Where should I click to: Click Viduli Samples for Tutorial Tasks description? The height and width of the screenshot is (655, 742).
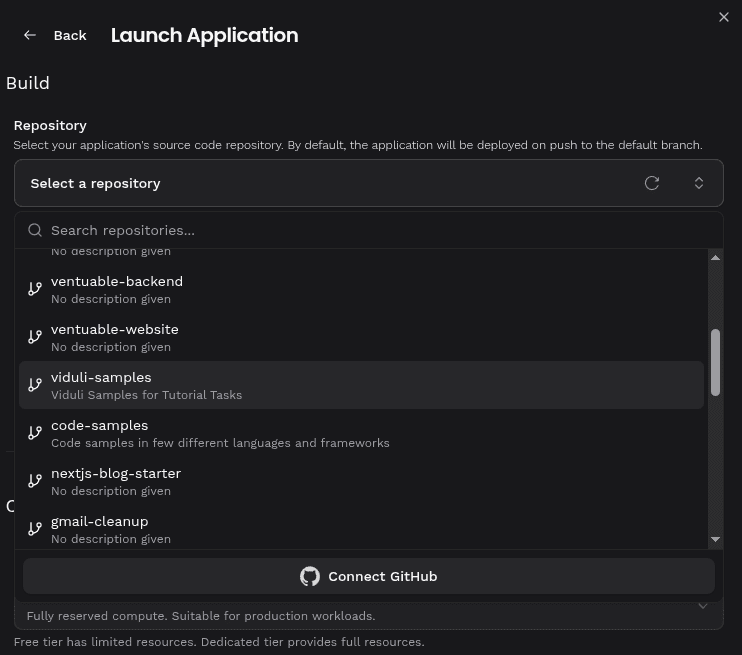pyautogui.click(x=146, y=395)
